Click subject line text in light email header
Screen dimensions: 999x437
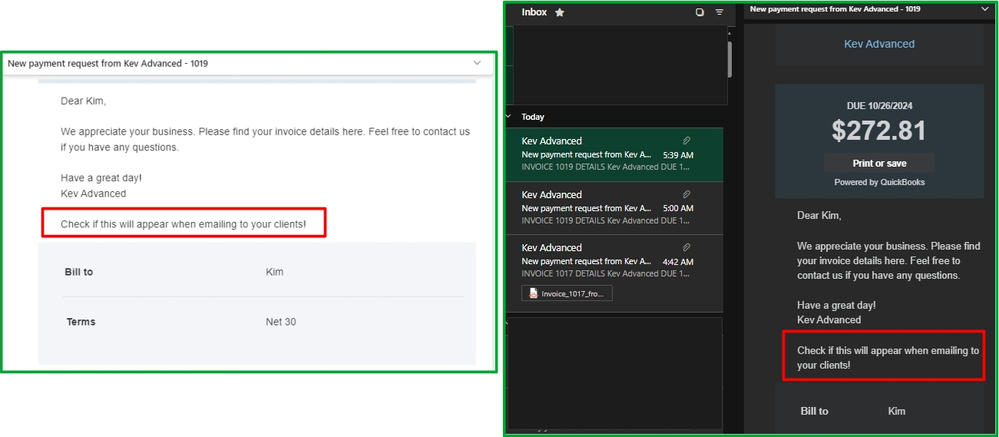click(108, 64)
